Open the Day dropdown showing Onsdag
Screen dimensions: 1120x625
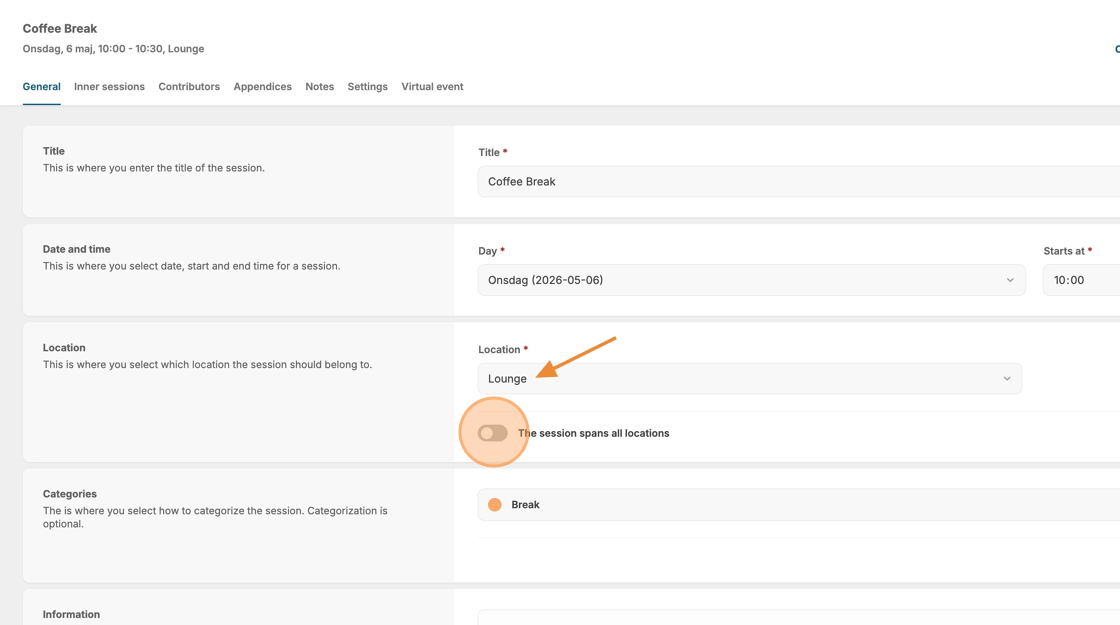point(740,280)
